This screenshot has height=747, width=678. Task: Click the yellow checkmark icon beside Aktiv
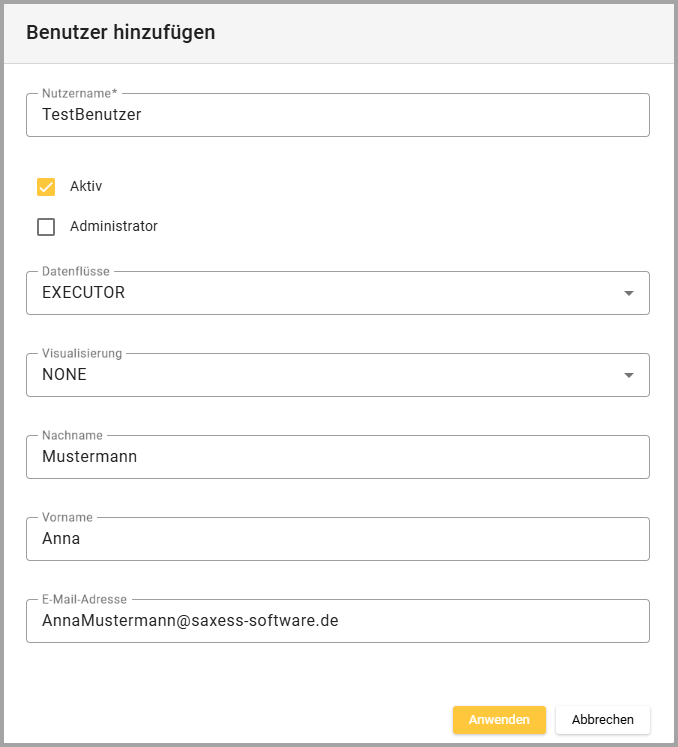click(46, 187)
